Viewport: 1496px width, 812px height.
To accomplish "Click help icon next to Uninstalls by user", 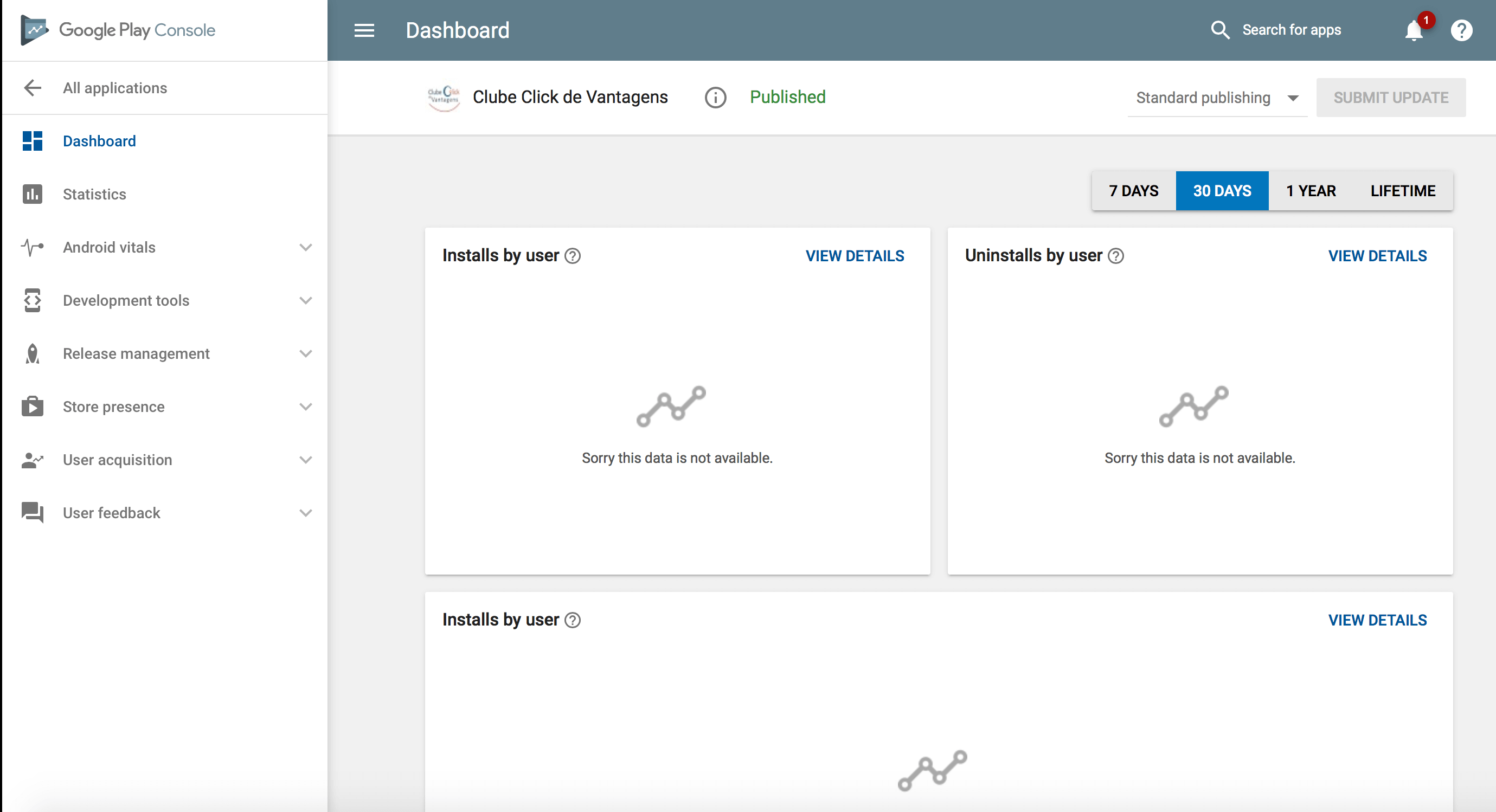I will click(1115, 256).
